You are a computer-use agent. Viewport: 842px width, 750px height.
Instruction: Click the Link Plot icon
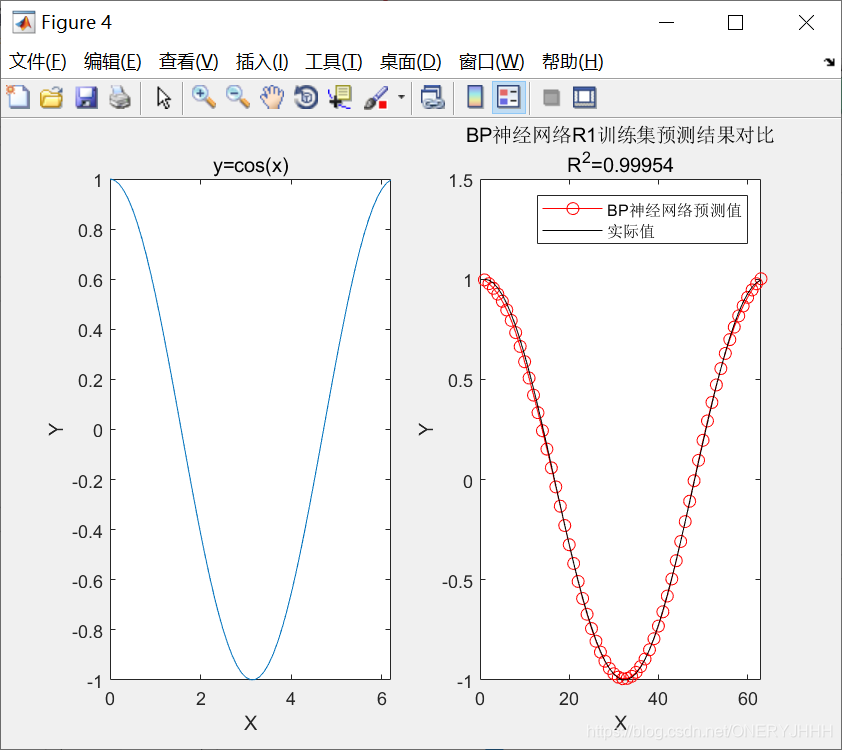click(x=433, y=97)
